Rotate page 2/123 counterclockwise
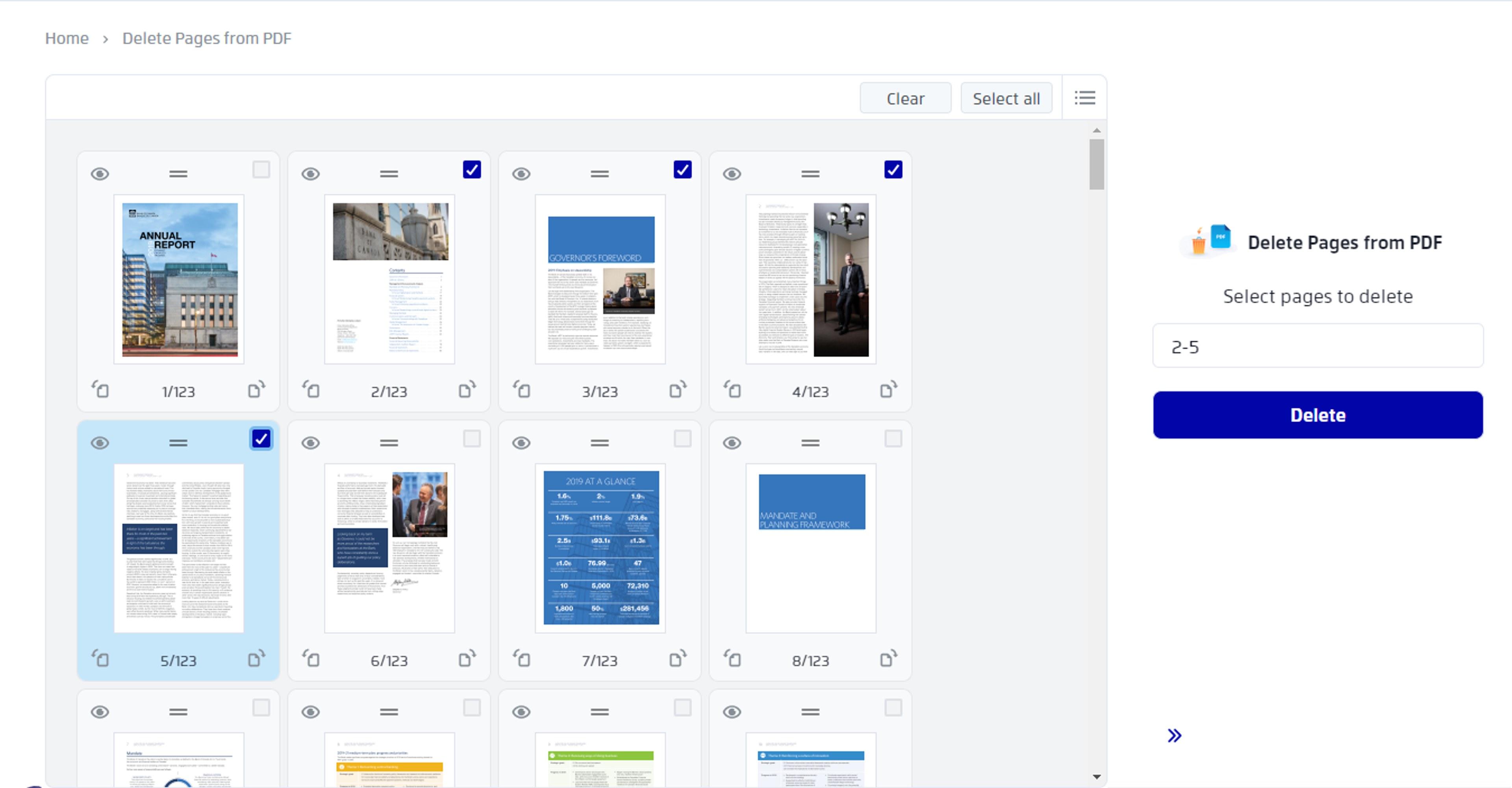1512x788 pixels. click(x=311, y=389)
